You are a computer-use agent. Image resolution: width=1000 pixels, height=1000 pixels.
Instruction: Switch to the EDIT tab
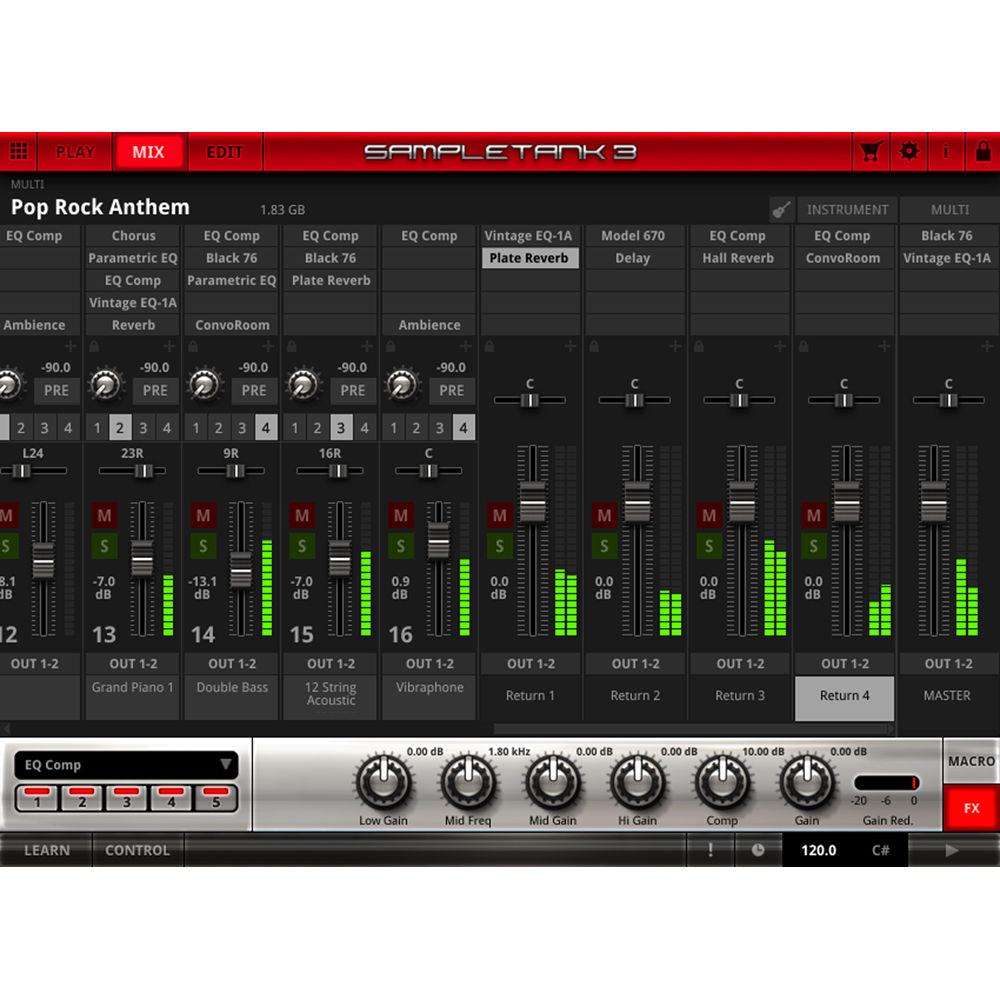click(223, 151)
